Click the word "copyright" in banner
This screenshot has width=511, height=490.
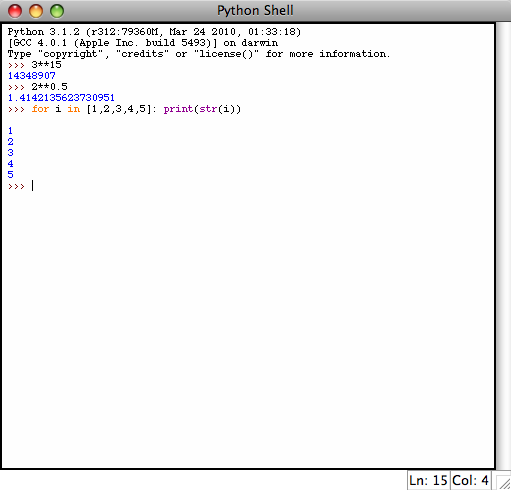[70, 54]
